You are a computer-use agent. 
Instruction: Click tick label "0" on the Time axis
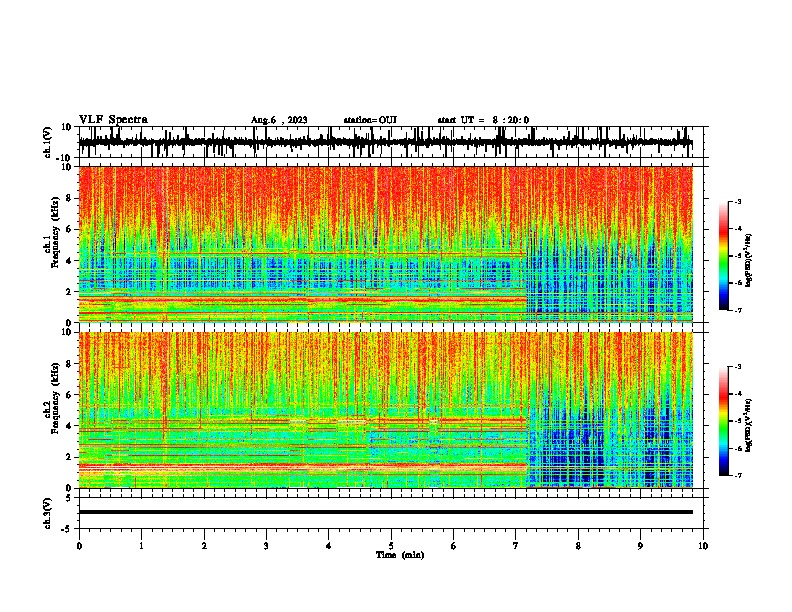tap(79, 546)
